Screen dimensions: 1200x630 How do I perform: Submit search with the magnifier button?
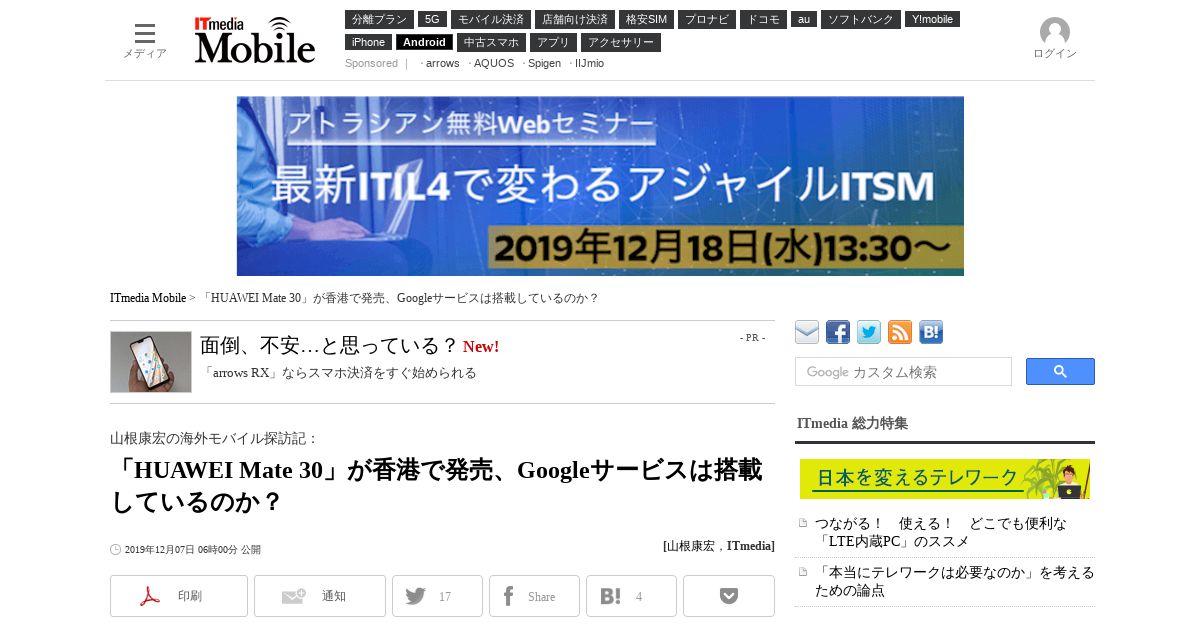click(x=1060, y=371)
